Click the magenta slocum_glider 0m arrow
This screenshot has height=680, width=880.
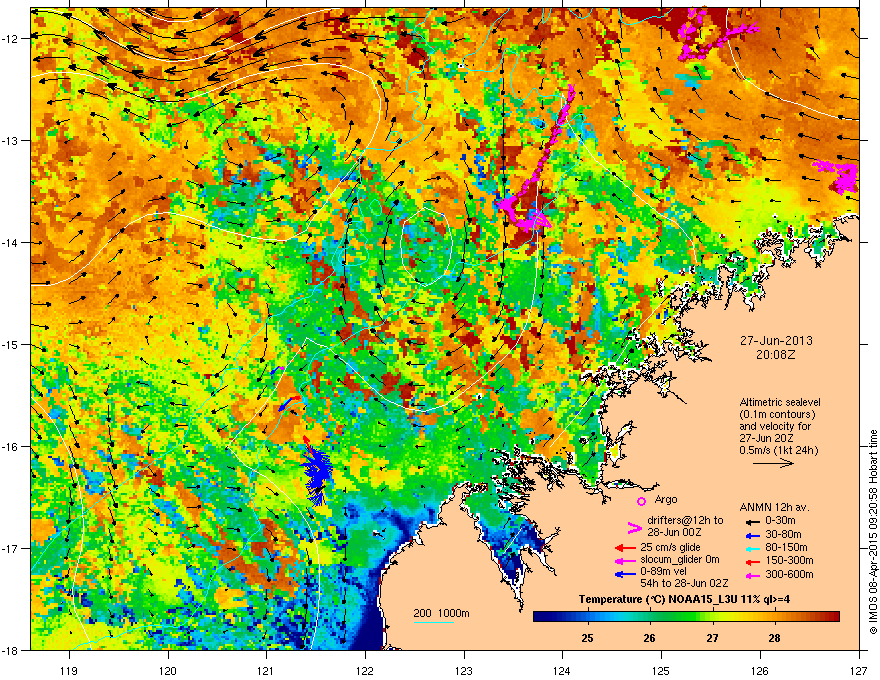point(625,560)
